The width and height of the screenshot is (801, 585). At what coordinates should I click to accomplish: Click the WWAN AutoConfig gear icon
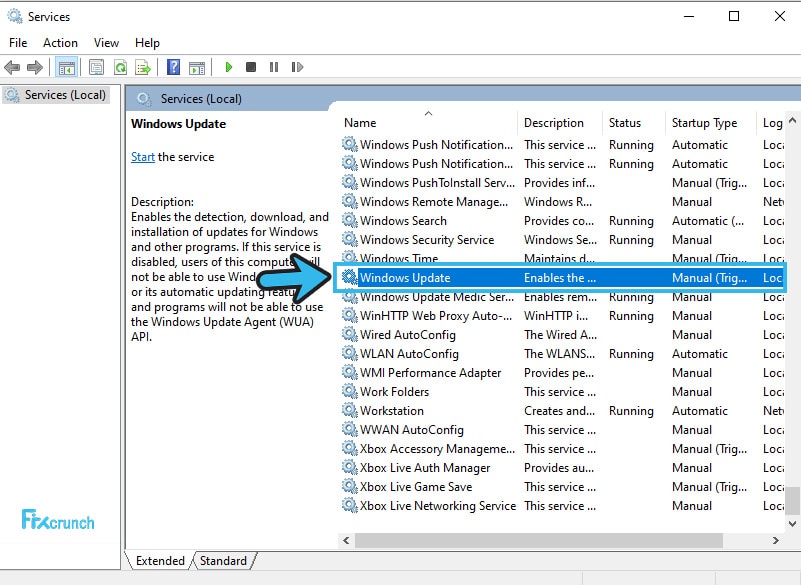tap(349, 429)
